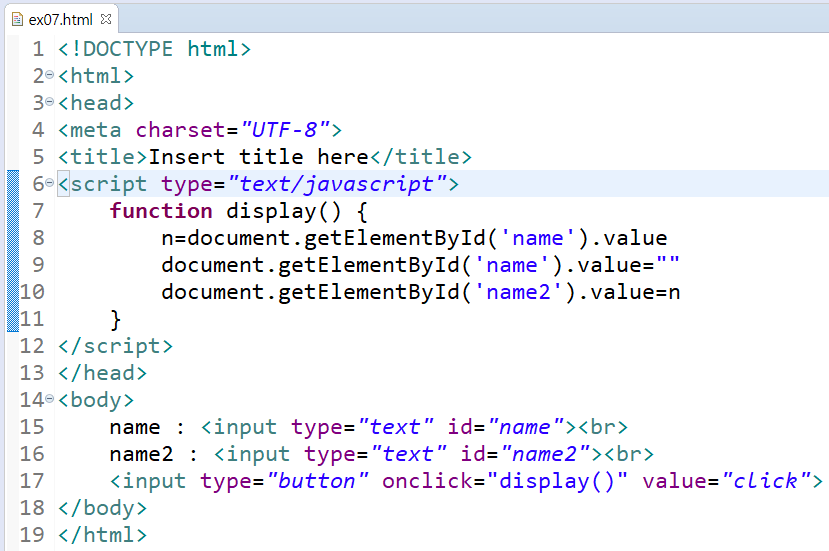Click the DOCTYPE html declaration
The height and width of the screenshot is (551, 829).
point(154,49)
